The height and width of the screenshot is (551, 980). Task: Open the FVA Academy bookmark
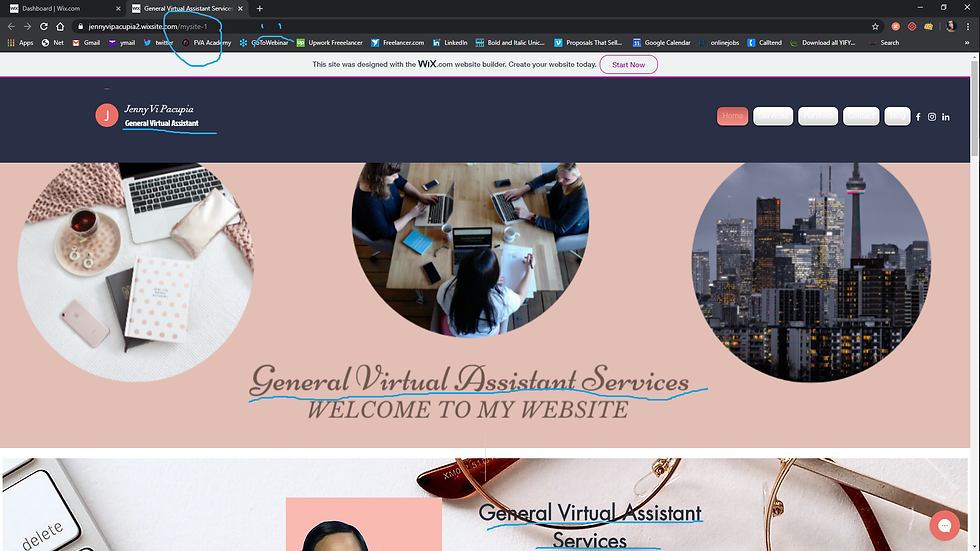click(206, 42)
